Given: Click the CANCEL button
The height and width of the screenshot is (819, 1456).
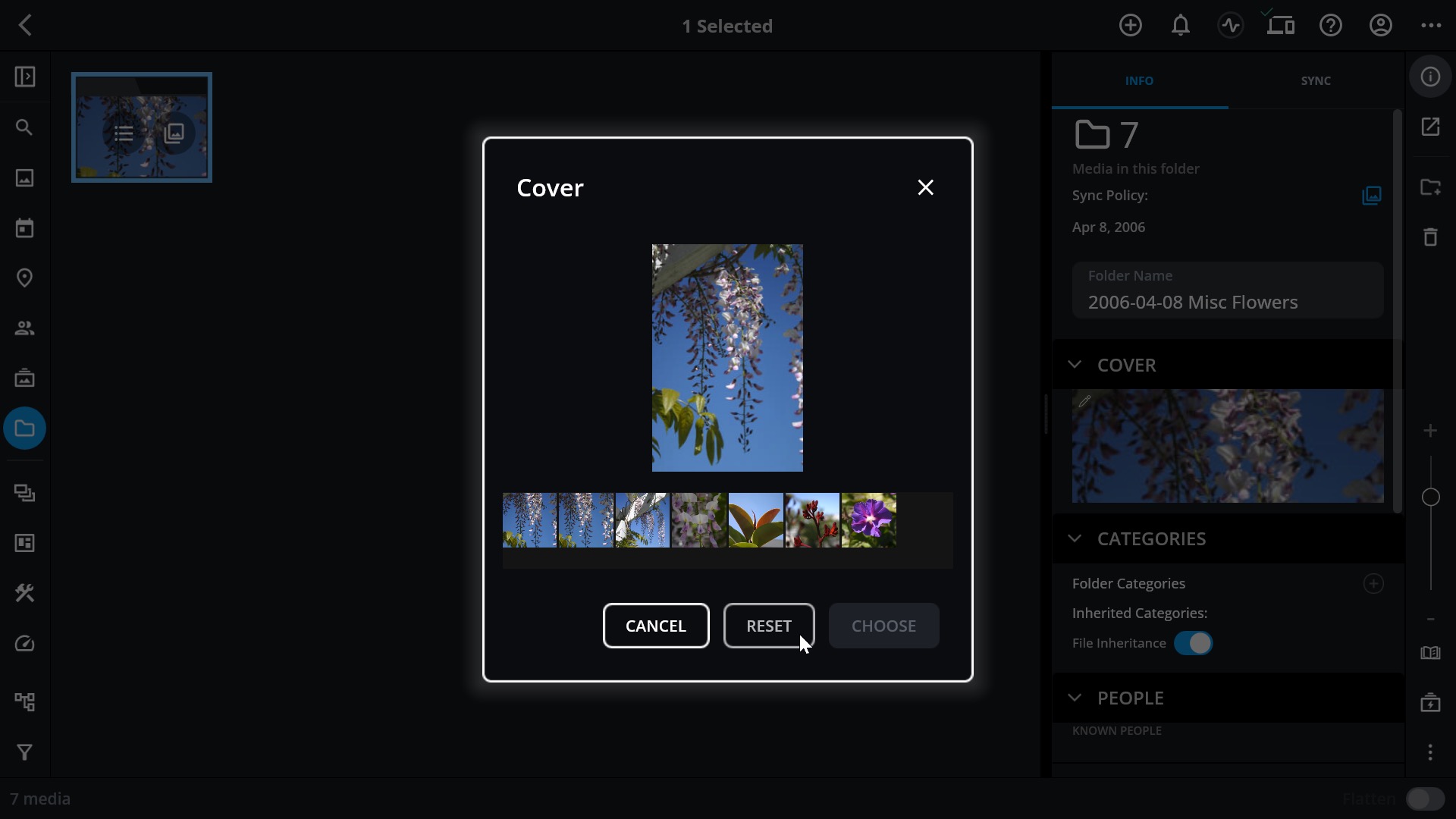Looking at the screenshot, I should [656, 626].
